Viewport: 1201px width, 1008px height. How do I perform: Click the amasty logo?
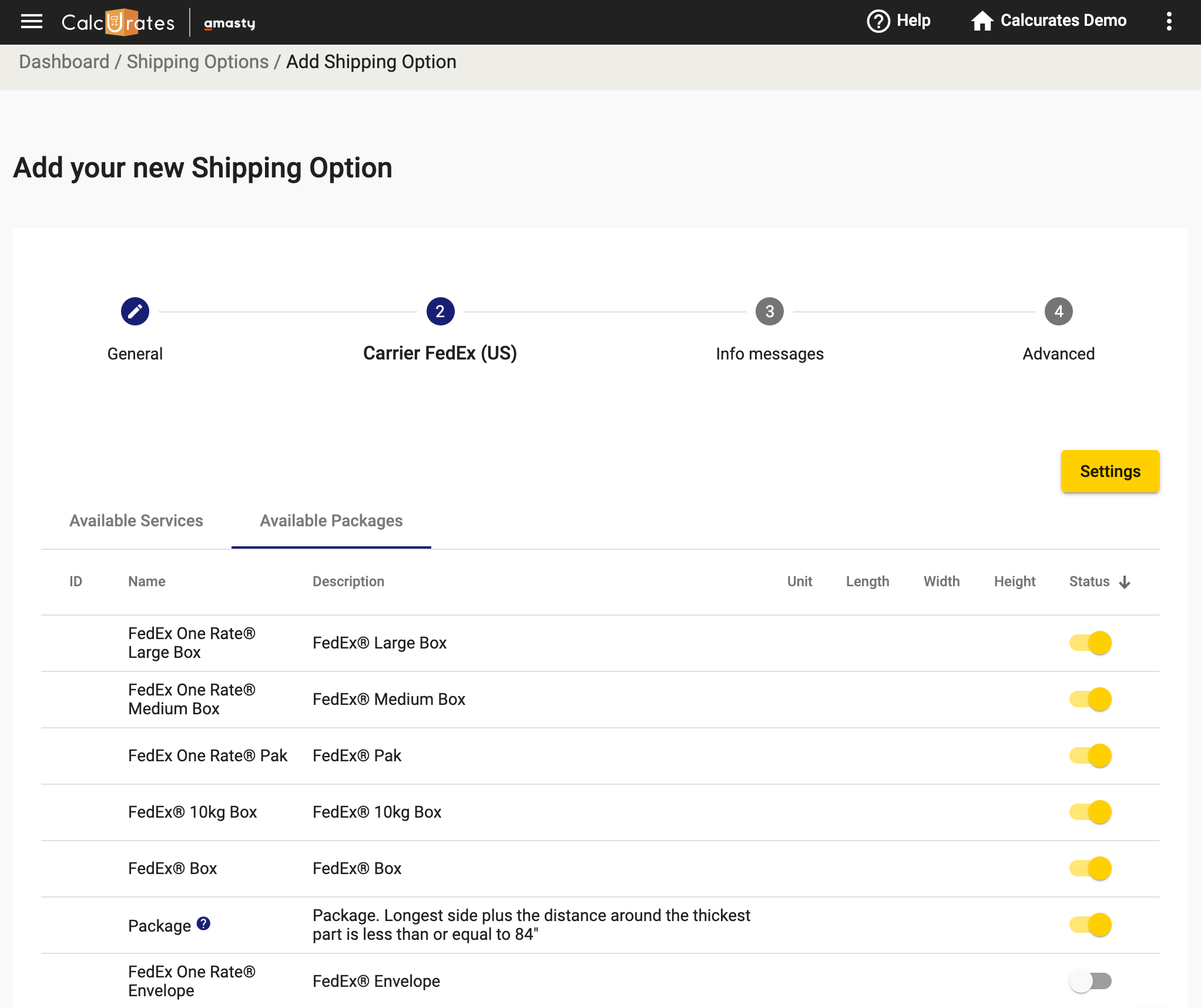tap(230, 23)
